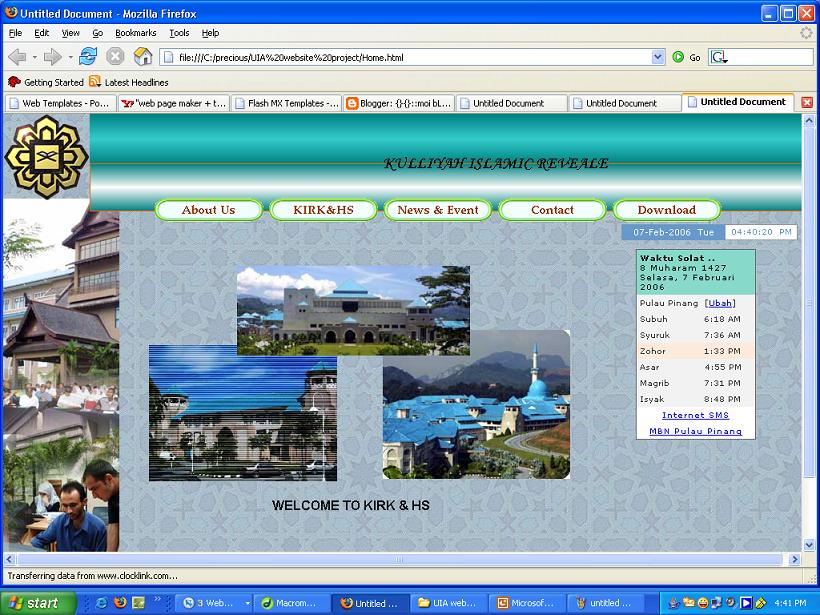Screen dimensions: 820x615
Task: Switch to the Blogger tab
Action: 399,104
